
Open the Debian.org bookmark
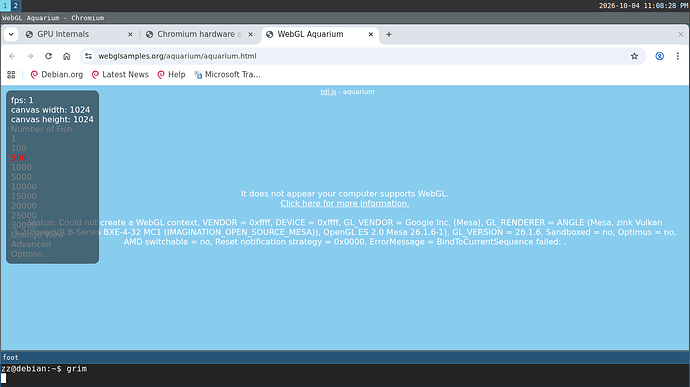tap(56, 75)
